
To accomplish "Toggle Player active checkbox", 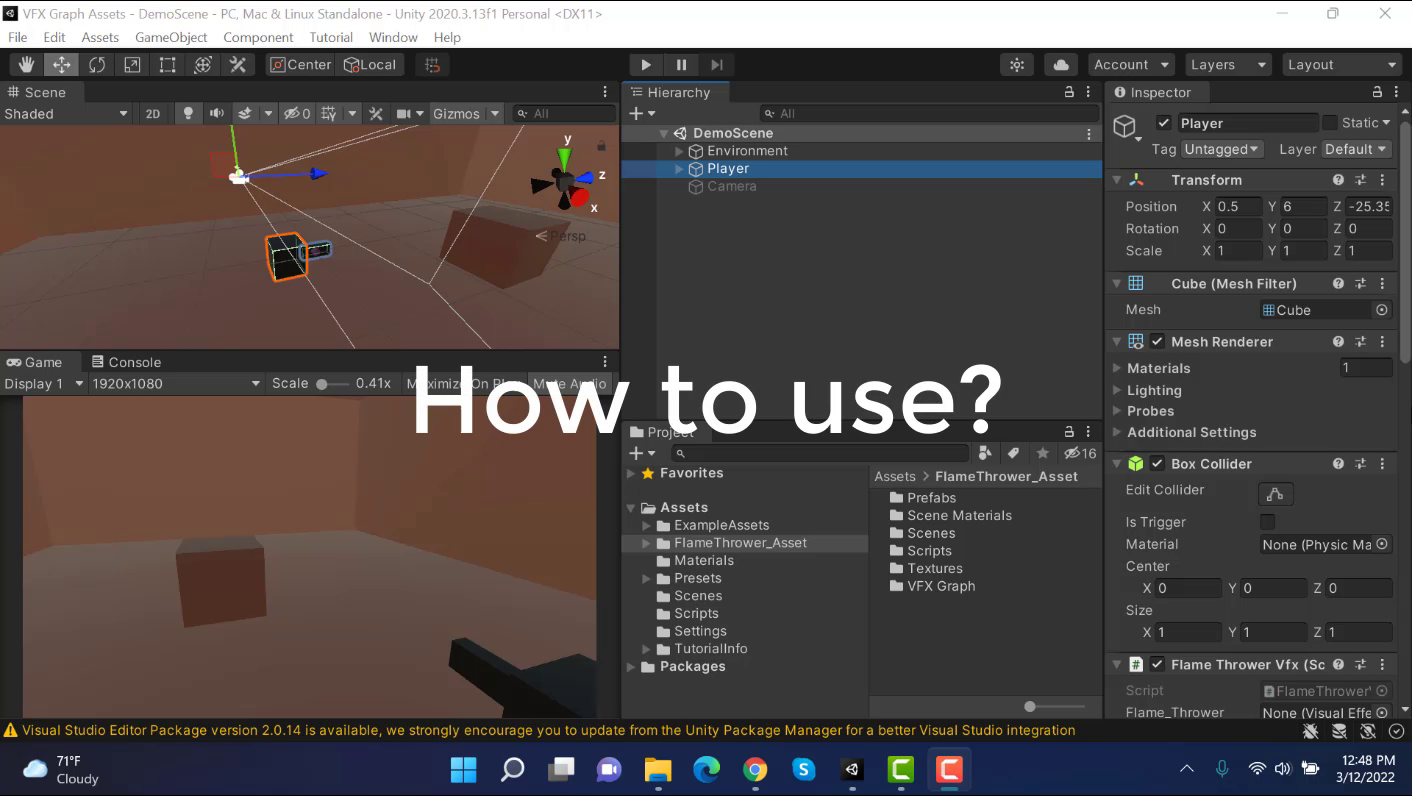I will [1163, 123].
